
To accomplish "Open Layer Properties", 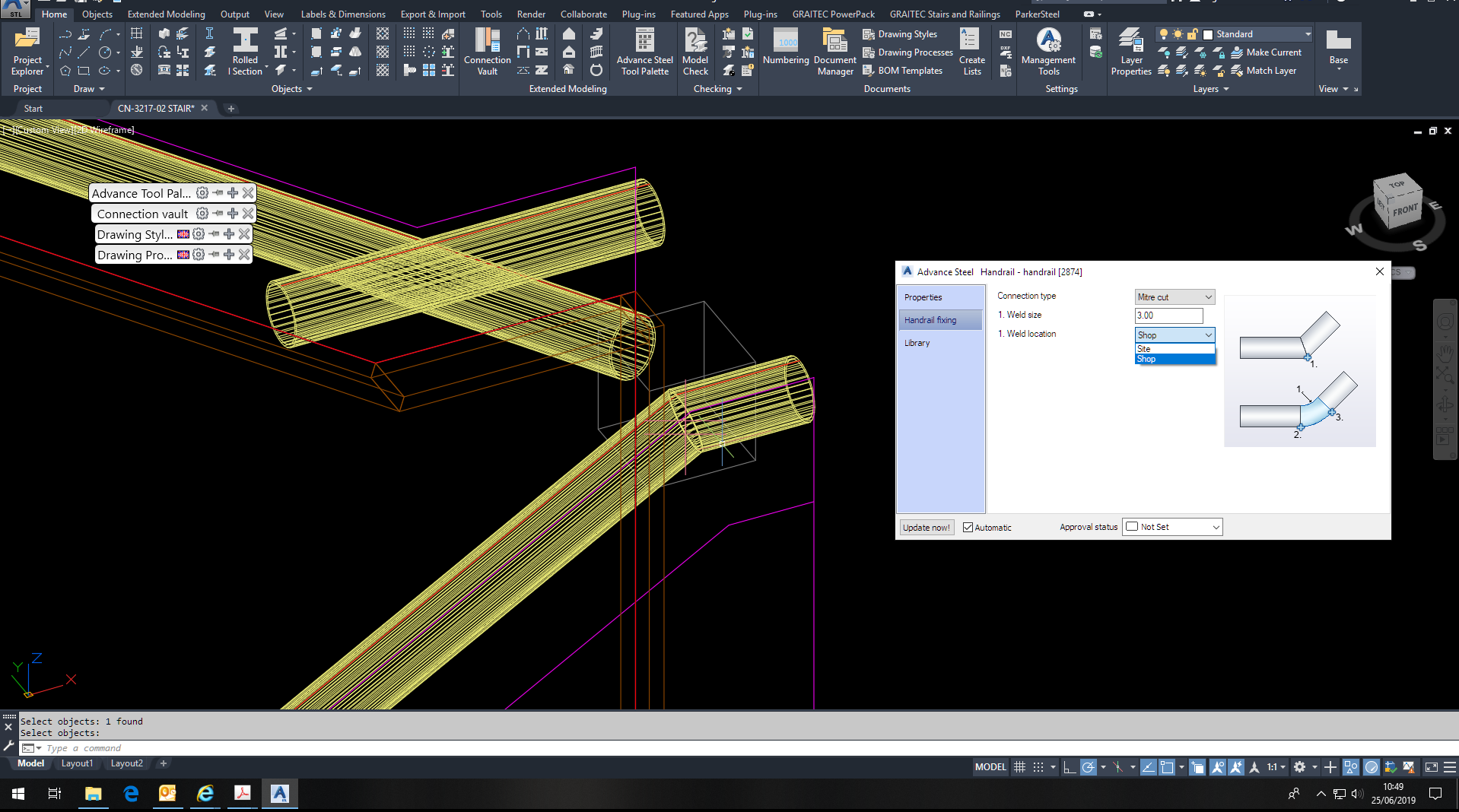I will click(1130, 51).
